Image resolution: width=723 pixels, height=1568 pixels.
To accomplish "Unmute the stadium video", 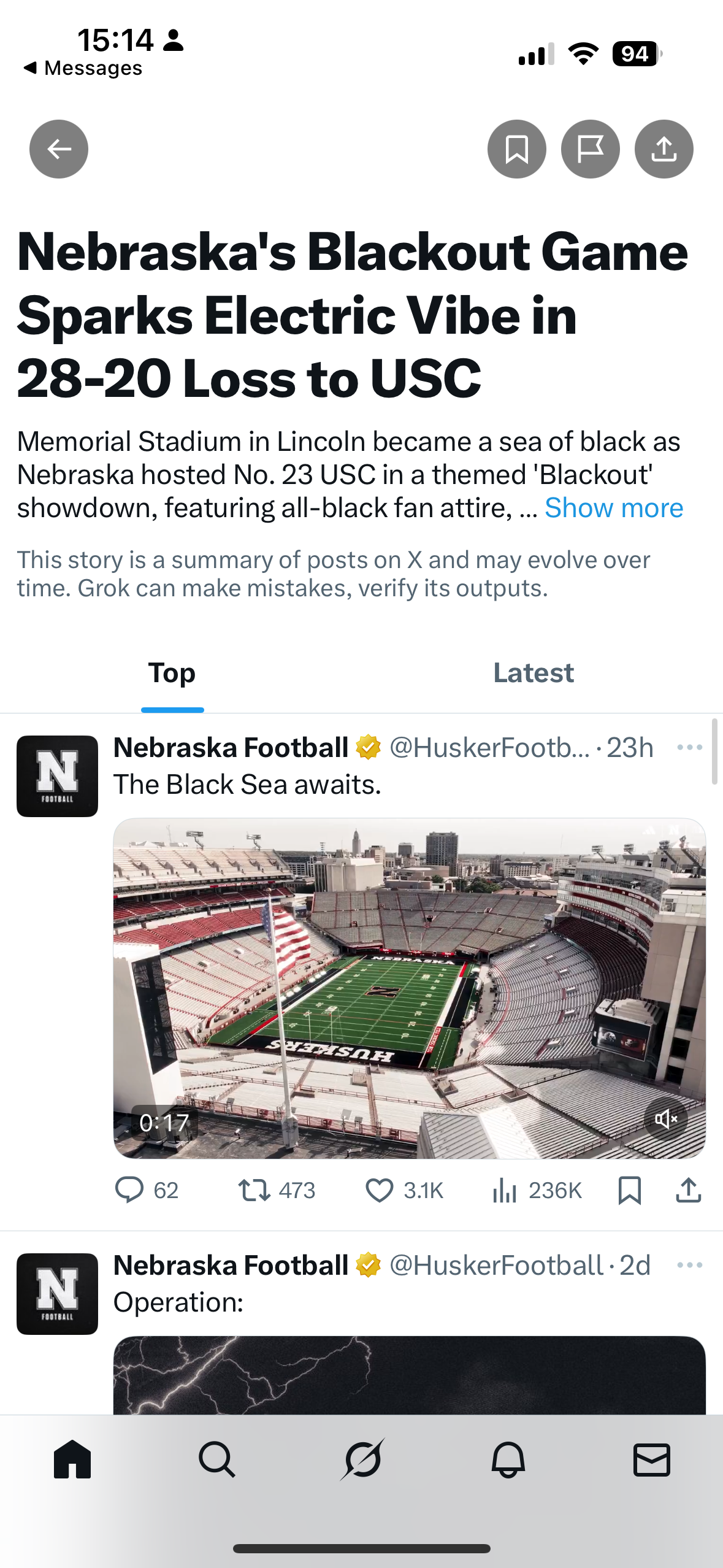I will point(666,1120).
